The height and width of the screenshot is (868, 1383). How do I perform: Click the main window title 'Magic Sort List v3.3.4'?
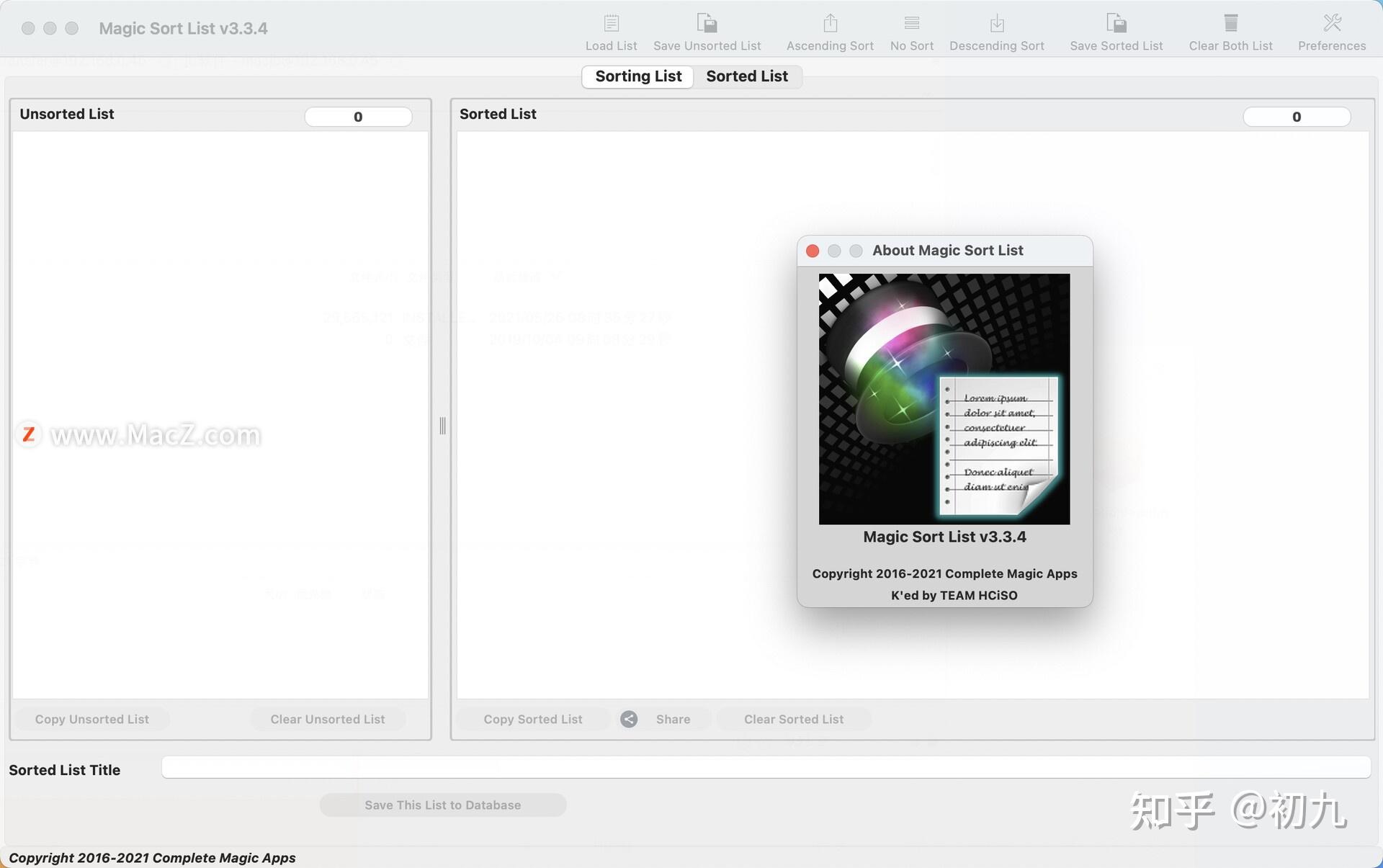click(183, 28)
